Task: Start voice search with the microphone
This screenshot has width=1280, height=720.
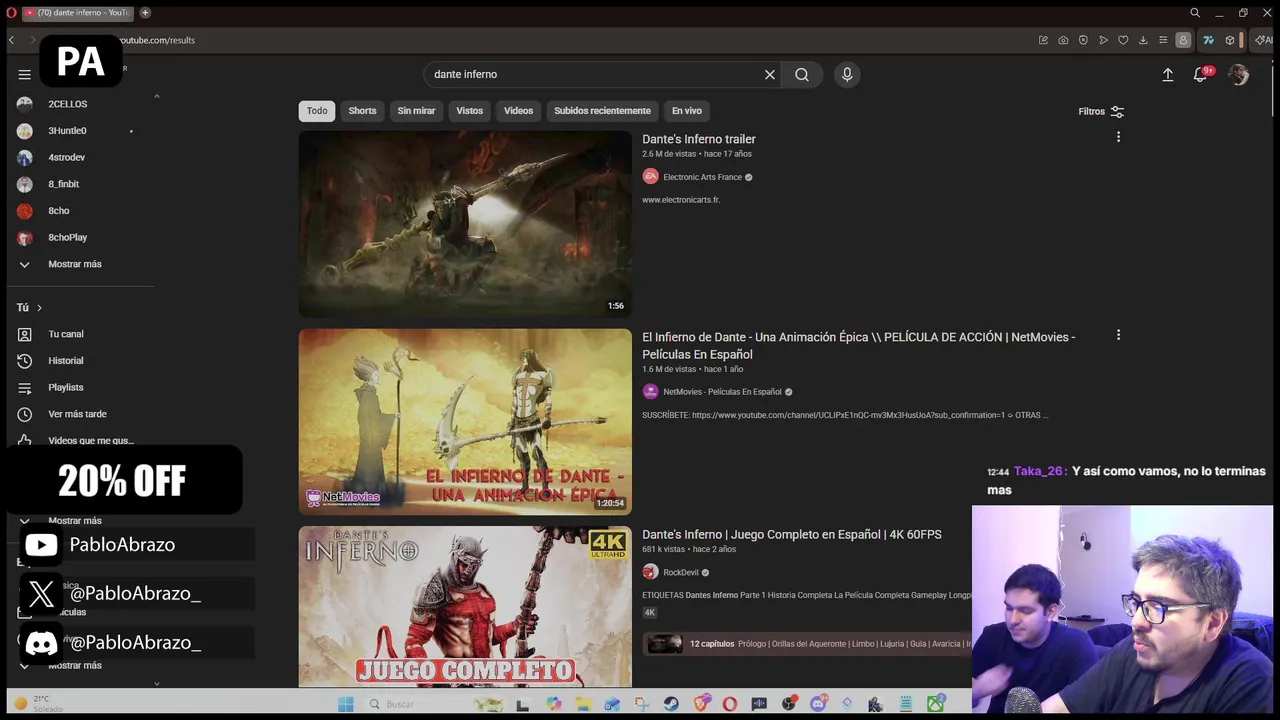Action: coord(847,74)
